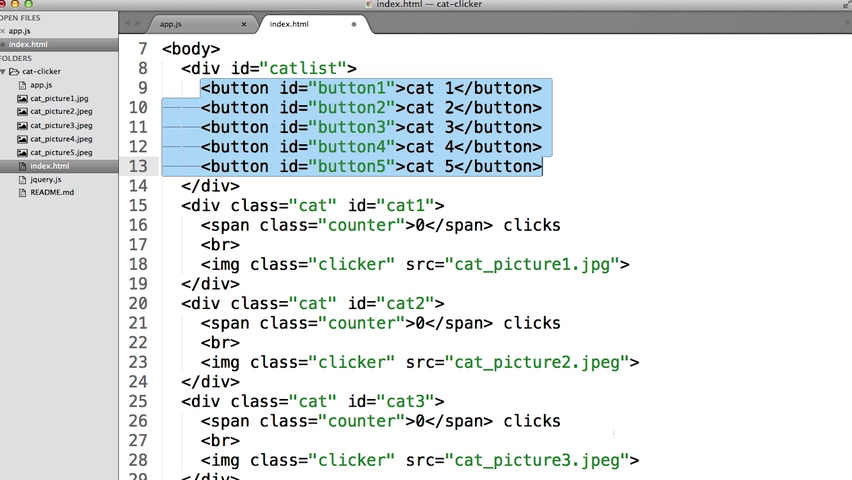Open cat_picture3.jpeg from sidebar
The image size is (852, 480).
pyautogui.click(x=61, y=126)
